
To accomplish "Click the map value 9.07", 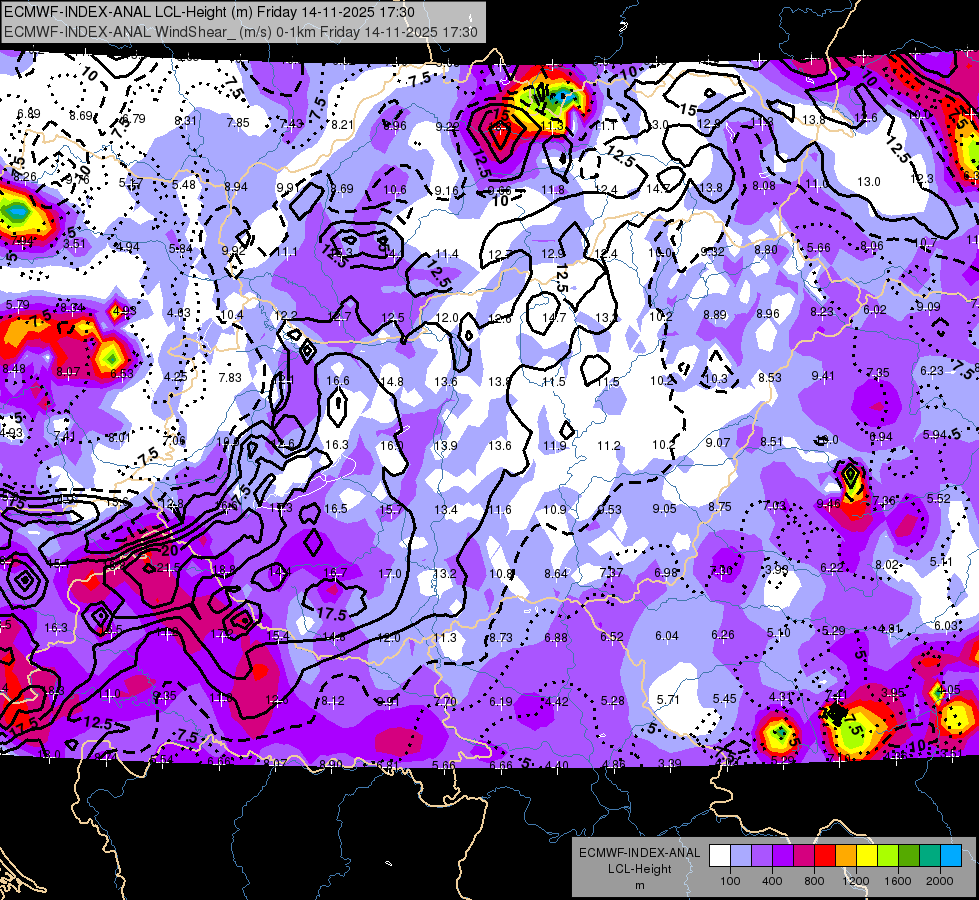I will (718, 442).
